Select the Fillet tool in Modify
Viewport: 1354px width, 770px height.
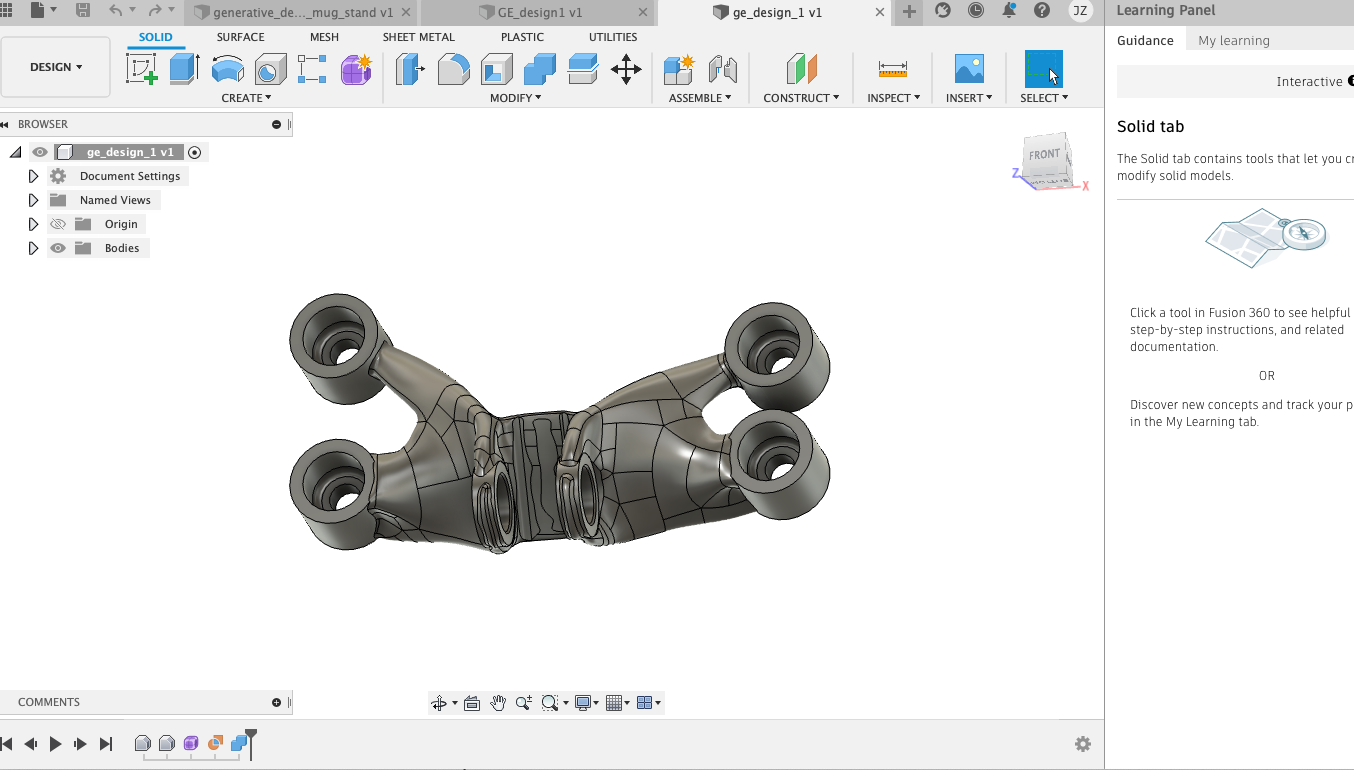(453, 69)
